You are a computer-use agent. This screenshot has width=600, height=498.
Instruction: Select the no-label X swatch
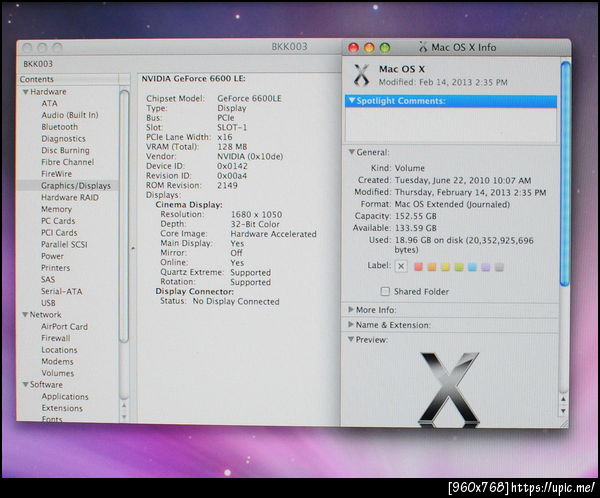[x=401, y=266]
